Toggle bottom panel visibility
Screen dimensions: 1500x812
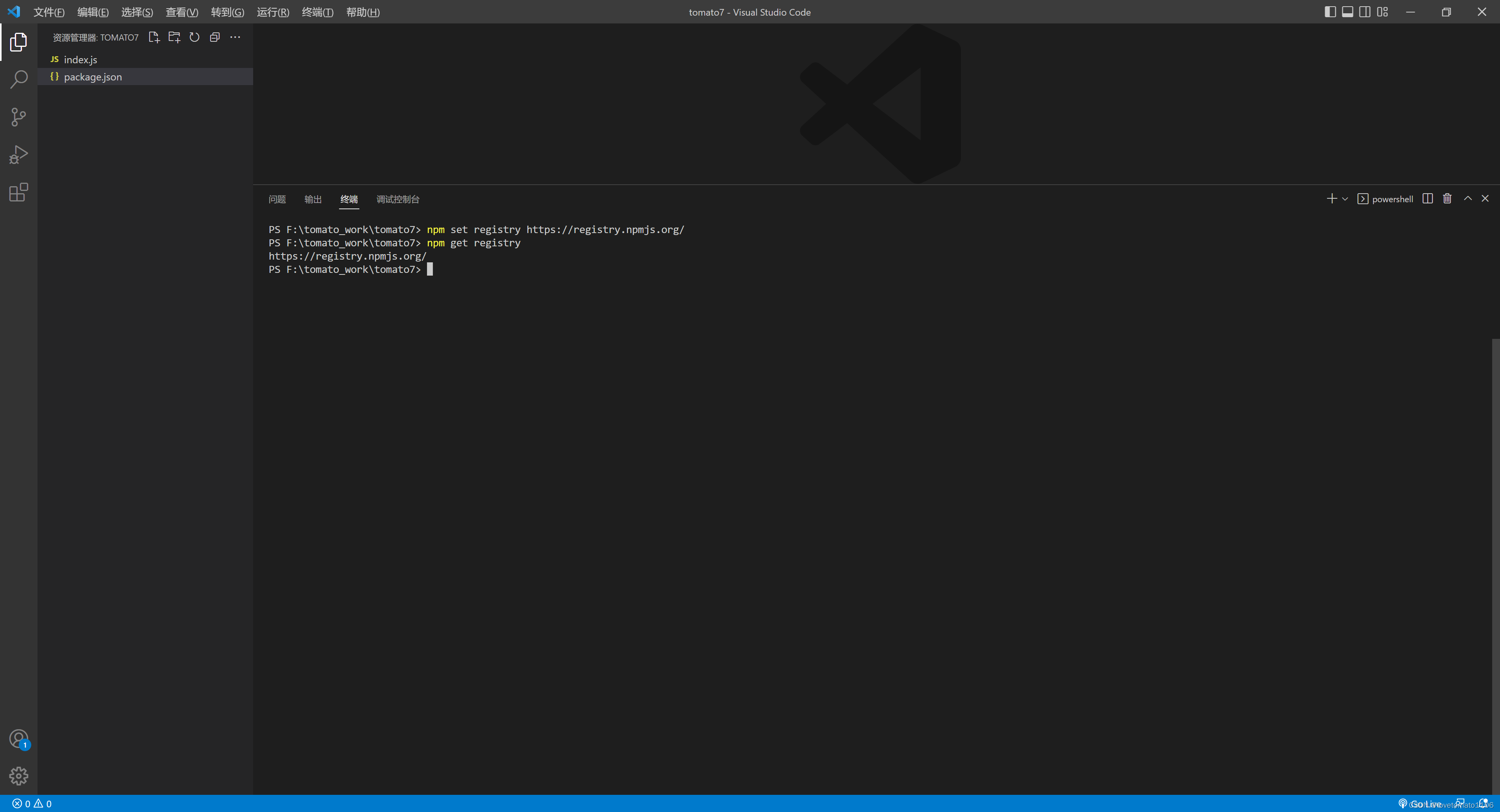click(x=1347, y=12)
